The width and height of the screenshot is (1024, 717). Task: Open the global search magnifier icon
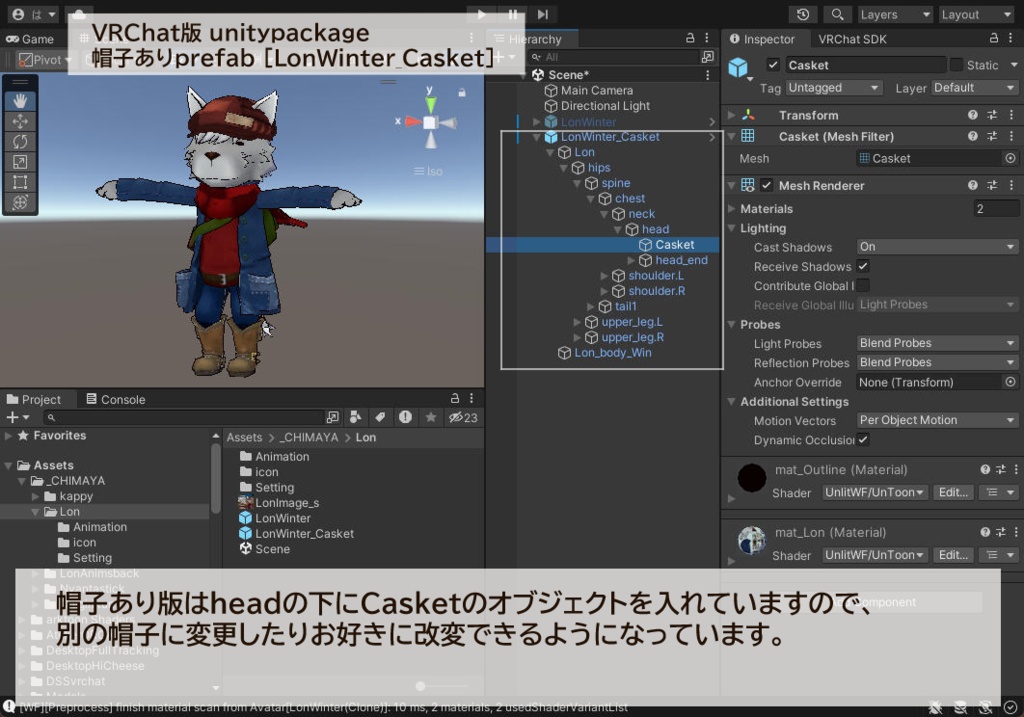tap(837, 14)
